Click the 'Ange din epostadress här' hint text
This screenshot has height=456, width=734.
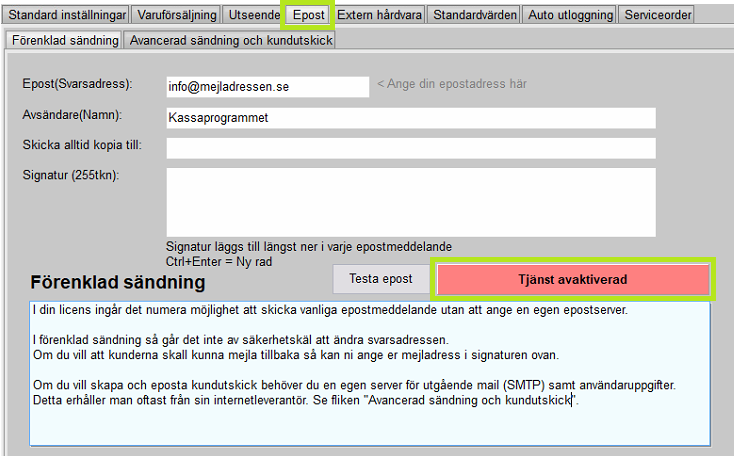tap(451, 84)
